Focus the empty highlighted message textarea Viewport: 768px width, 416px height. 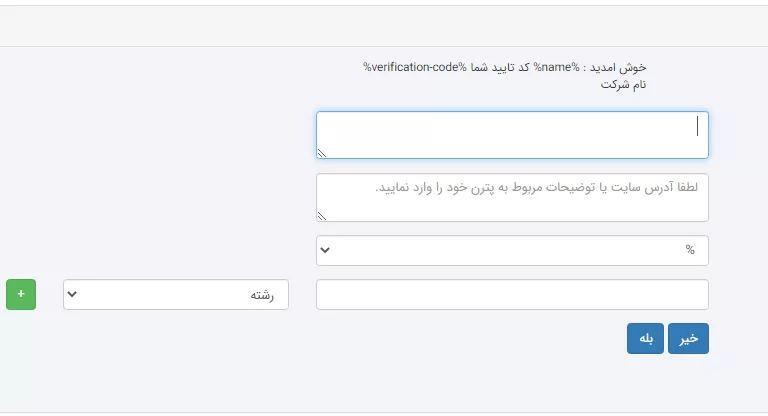pyautogui.click(x=512, y=134)
